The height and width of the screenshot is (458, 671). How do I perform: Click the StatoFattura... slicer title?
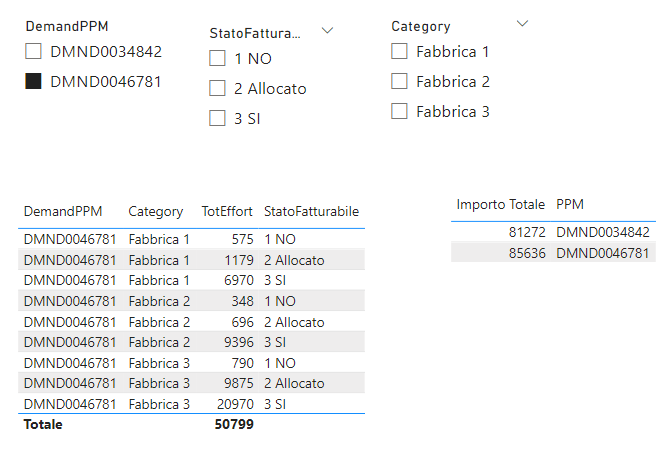coord(255,33)
